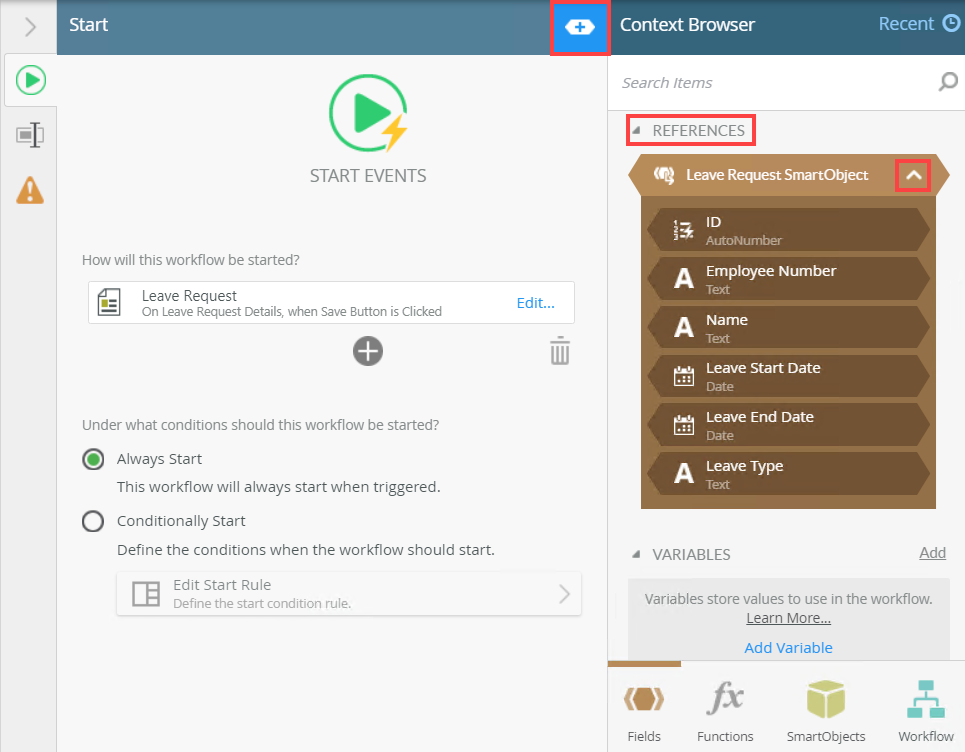Viewport: 965px width, 752px height.
Task: Select the ID AutoNumber field
Action: coord(788,230)
